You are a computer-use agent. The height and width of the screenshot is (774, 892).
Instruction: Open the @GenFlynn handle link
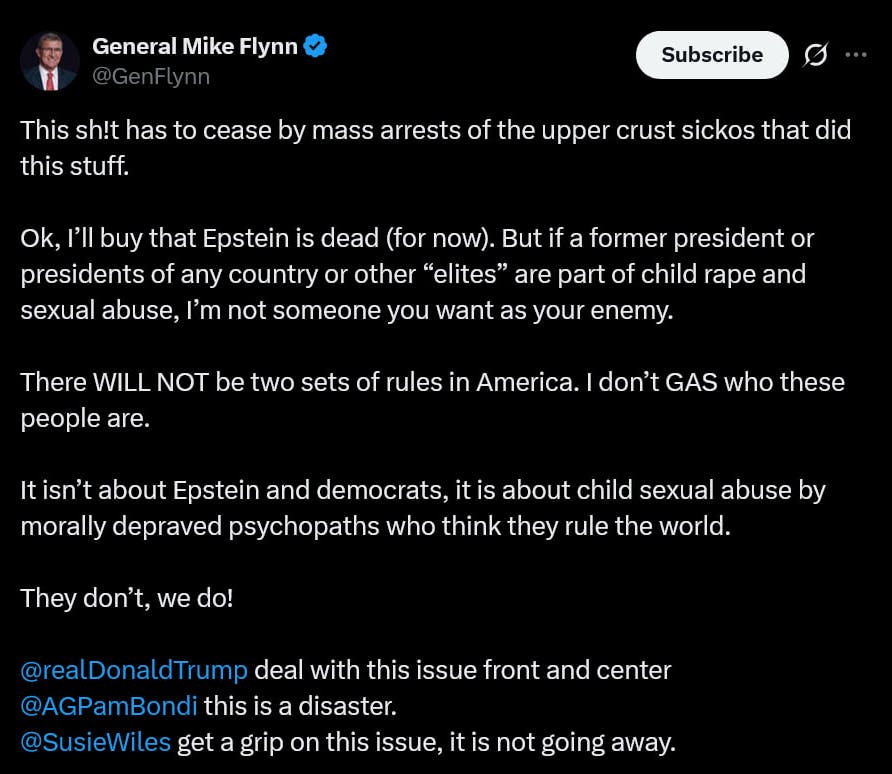click(151, 76)
